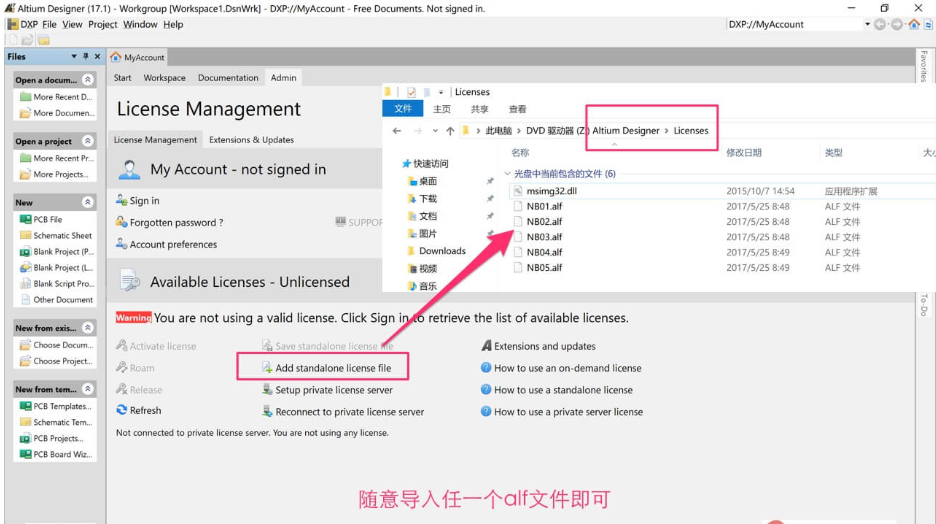Open the DXP address bar dropdown arrow
Image resolution: width=936 pixels, height=524 pixels.
pyautogui.click(x=867, y=24)
